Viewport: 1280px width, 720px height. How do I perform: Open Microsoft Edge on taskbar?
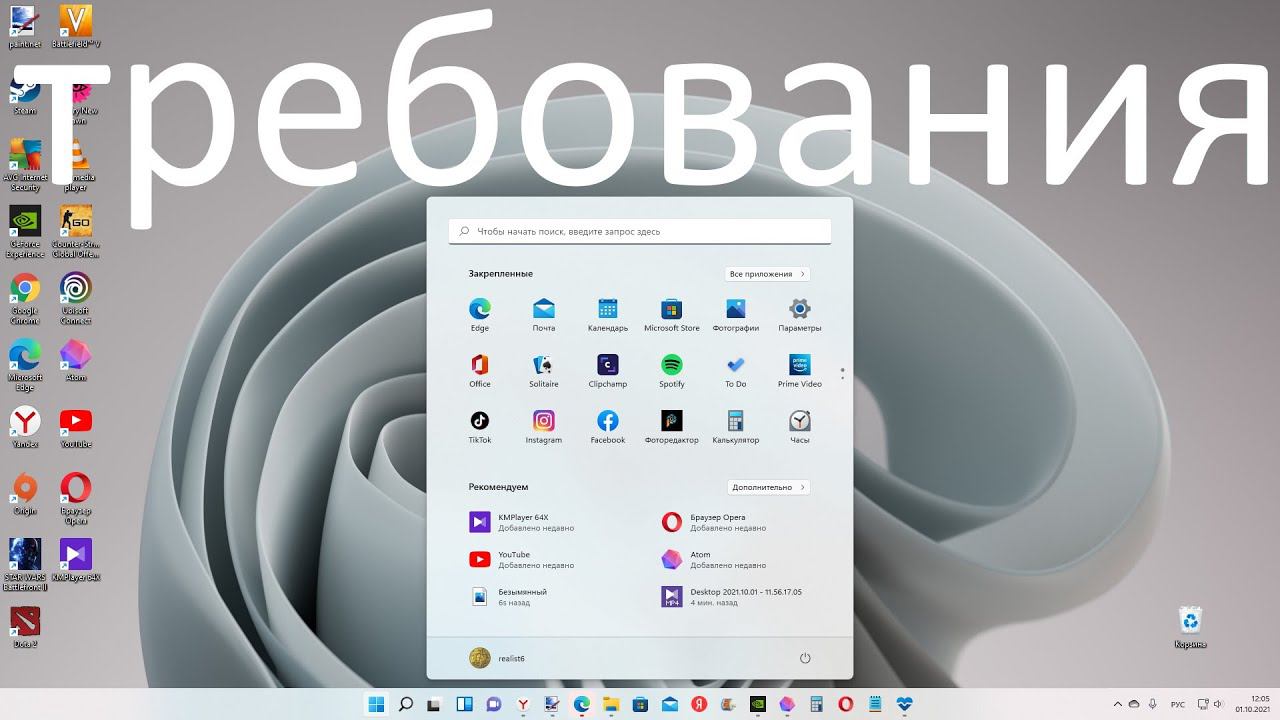click(x=582, y=704)
